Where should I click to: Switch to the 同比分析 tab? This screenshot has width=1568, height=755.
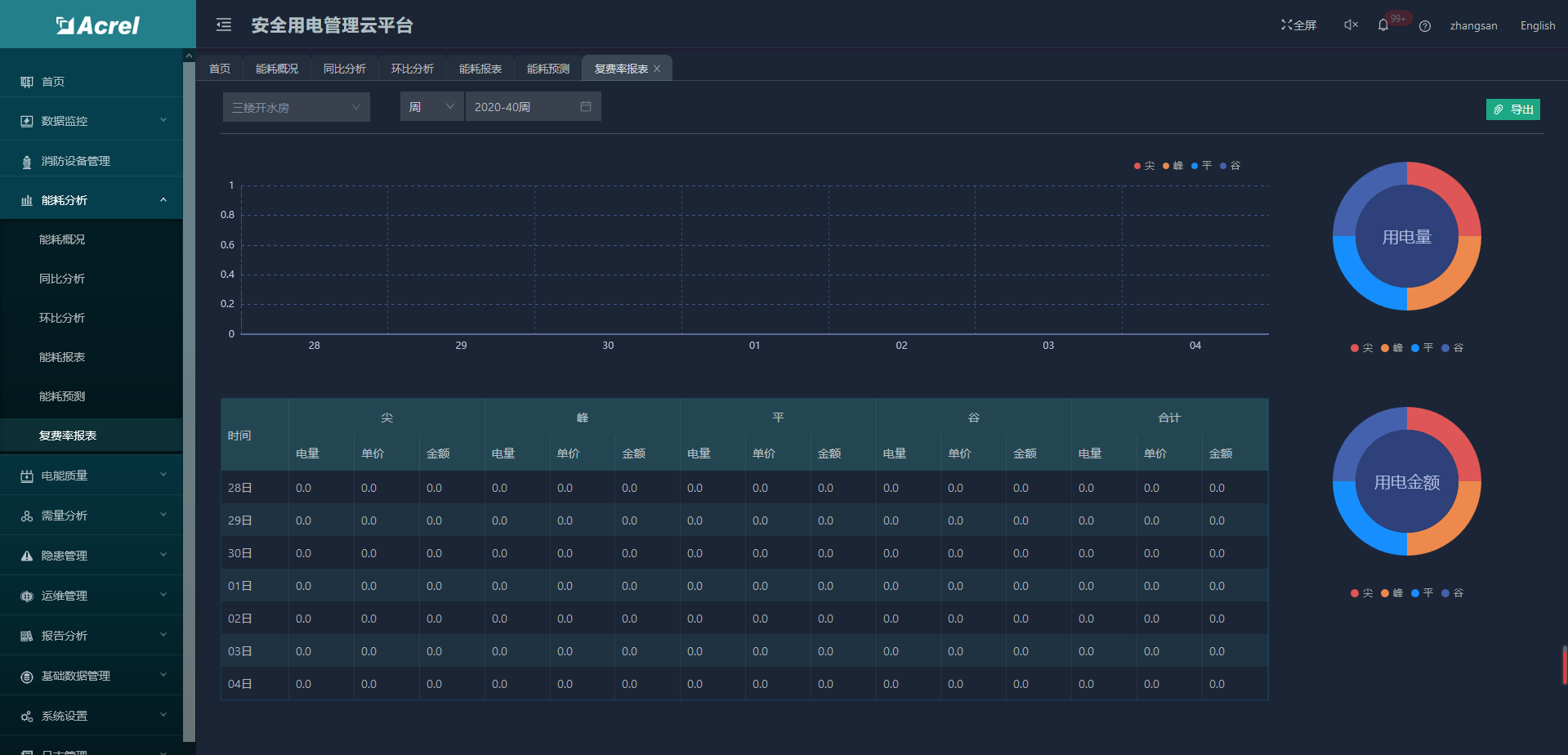[344, 69]
